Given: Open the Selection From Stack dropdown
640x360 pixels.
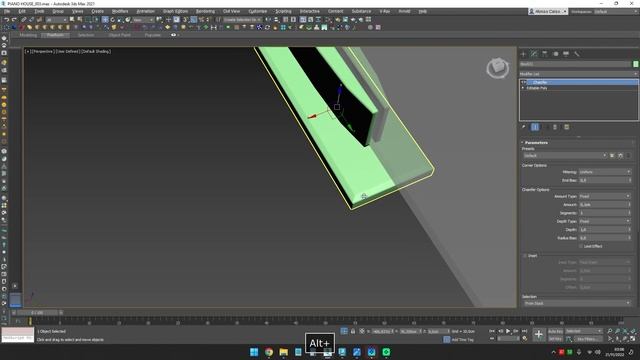Looking at the screenshot, I should [x=577, y=303].
